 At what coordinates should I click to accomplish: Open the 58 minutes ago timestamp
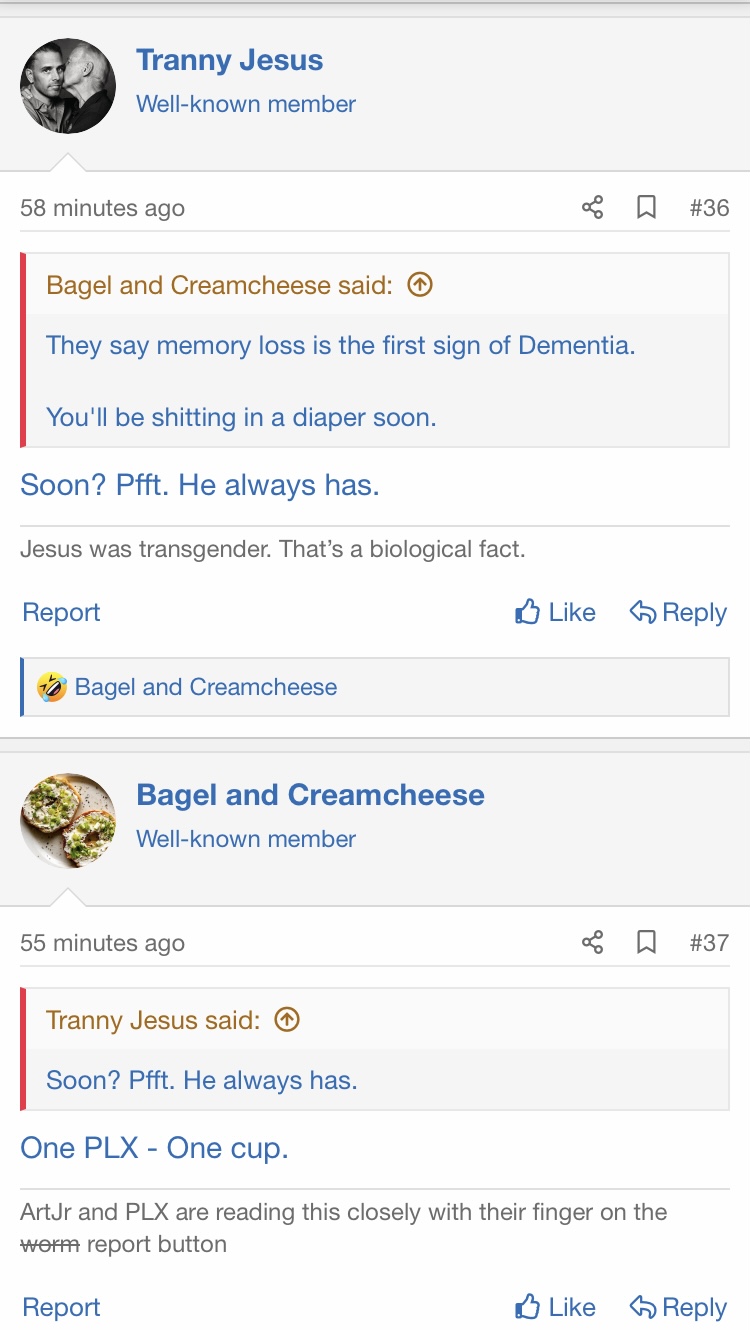[x=102, y=208]
